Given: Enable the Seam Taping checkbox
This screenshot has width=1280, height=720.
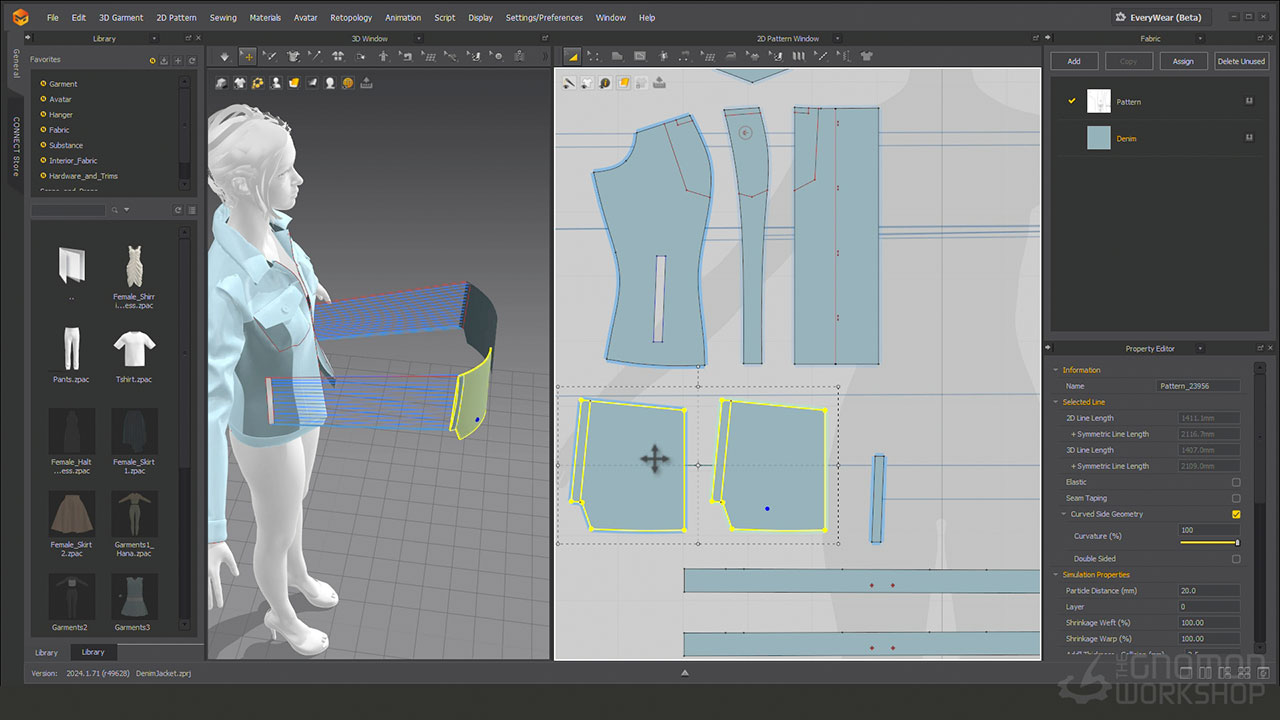Looking at the screenshot, I should pyautogui.click(x=1236, y=498).
